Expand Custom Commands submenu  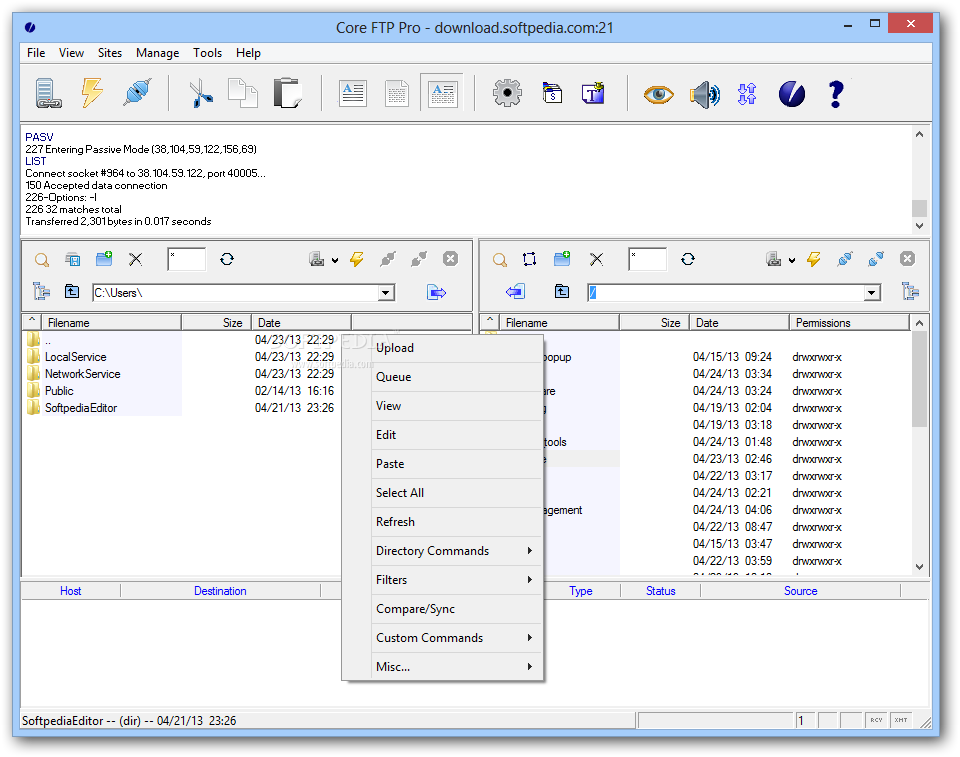point(457,638)
